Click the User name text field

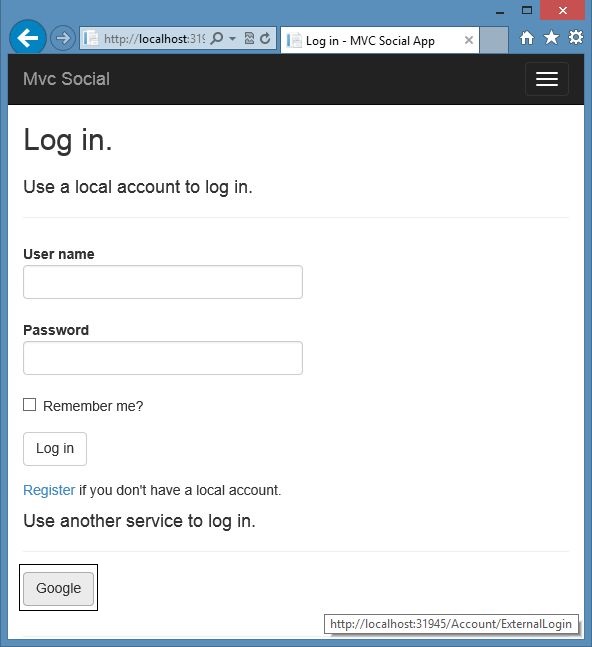(163, 282)
